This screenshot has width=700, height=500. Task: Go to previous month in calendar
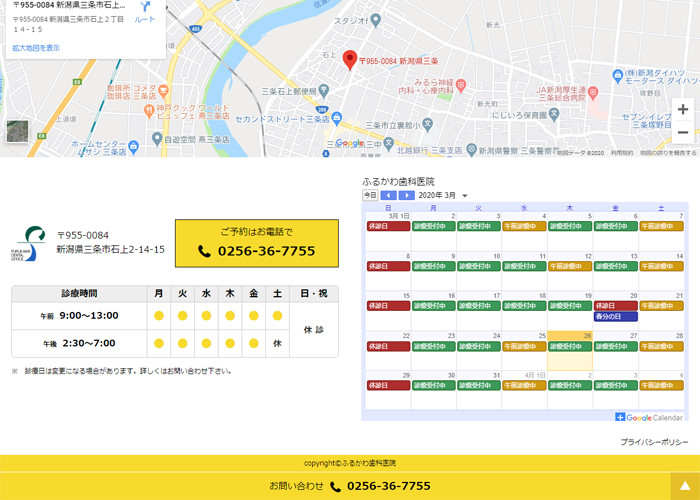(x=388, y=195)
